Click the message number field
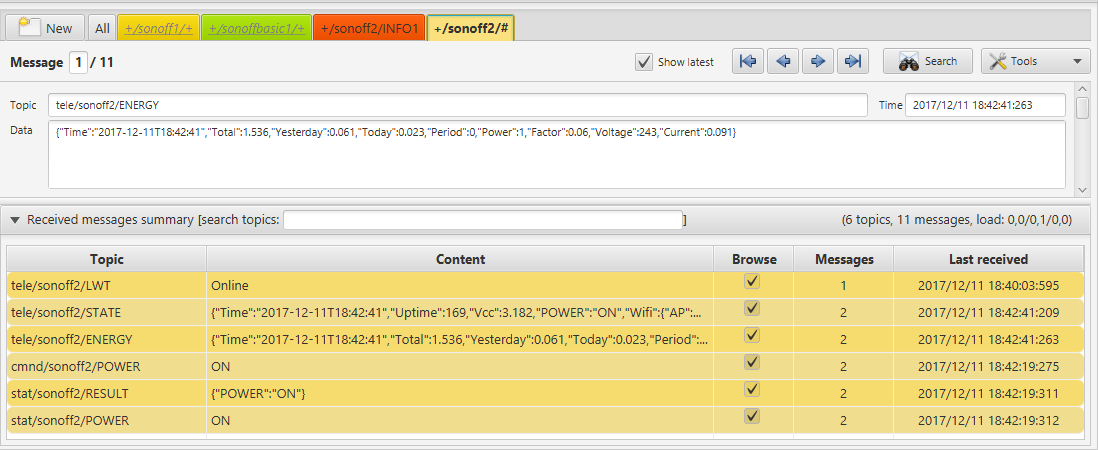This screenshot has width=1098, height=450. (78, 62)
